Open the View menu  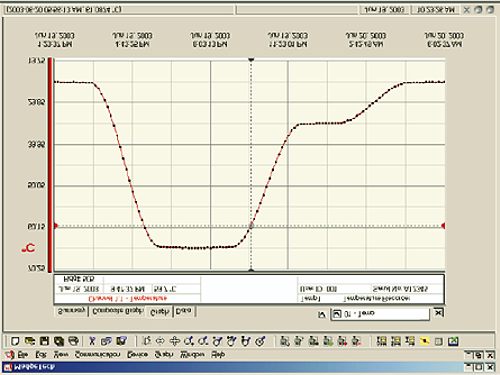click(61, 355)
